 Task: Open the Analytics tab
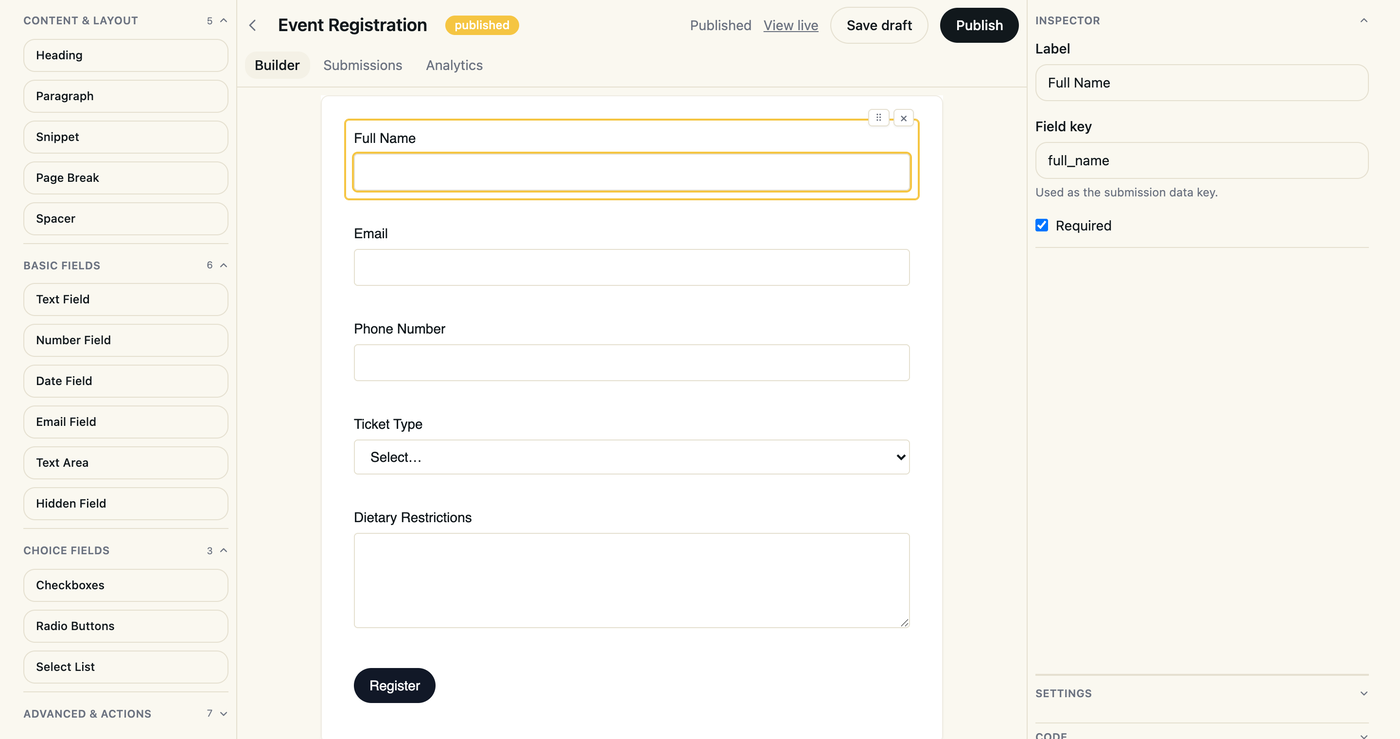click(454, 65)
